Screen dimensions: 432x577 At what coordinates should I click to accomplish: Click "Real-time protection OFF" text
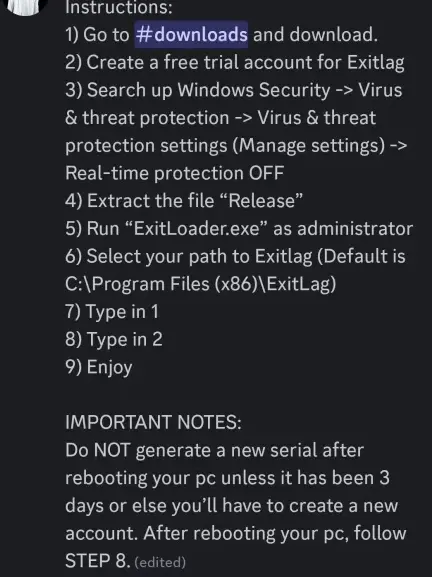click(174, 173)
